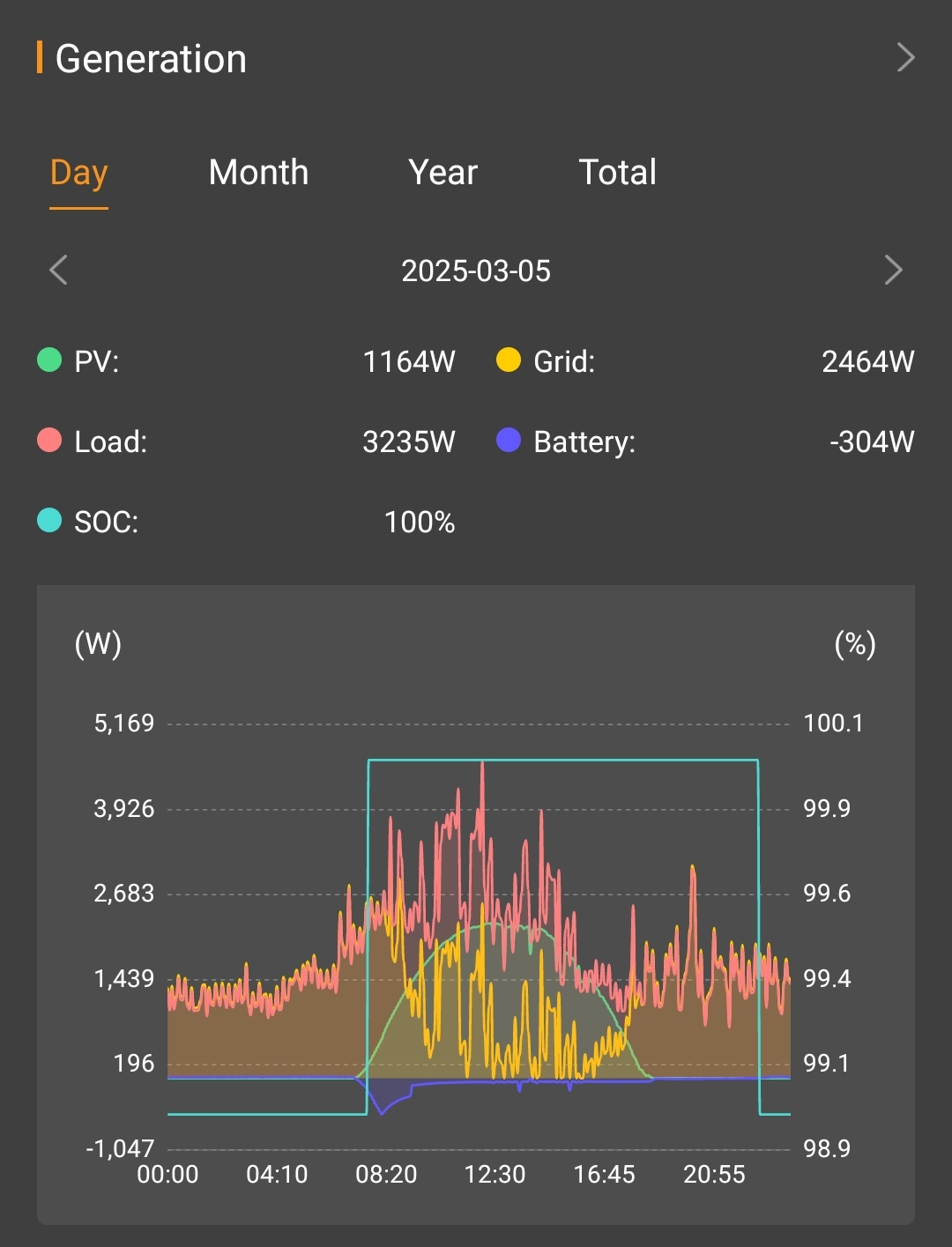Switch to the Total tab
Screen dimensions: 952x1247
[x=617, y=172]
